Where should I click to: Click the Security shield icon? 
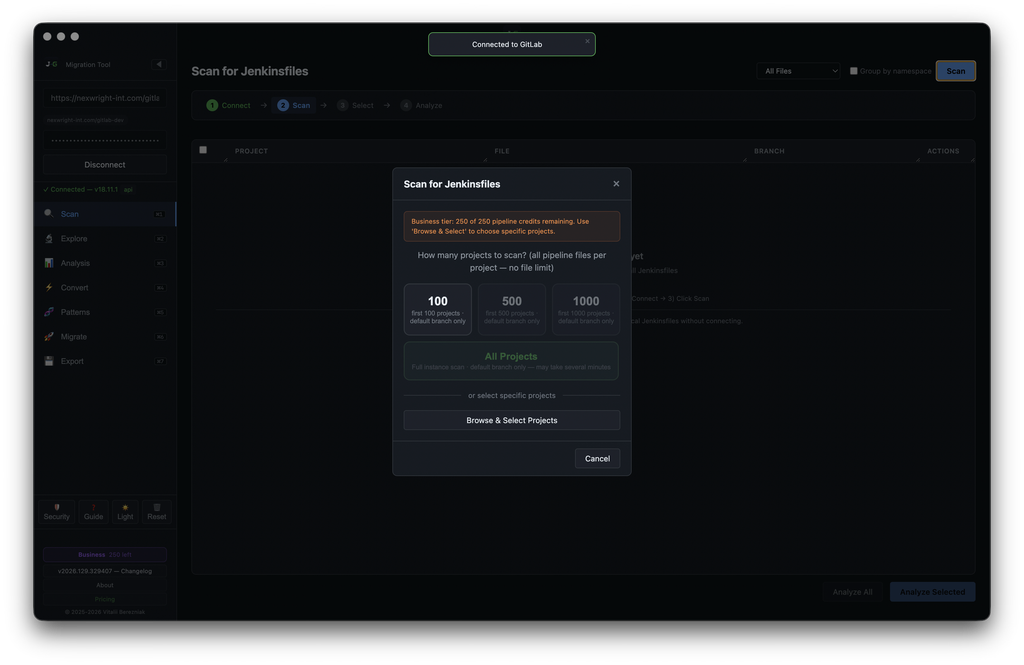(x=57, y=511)
